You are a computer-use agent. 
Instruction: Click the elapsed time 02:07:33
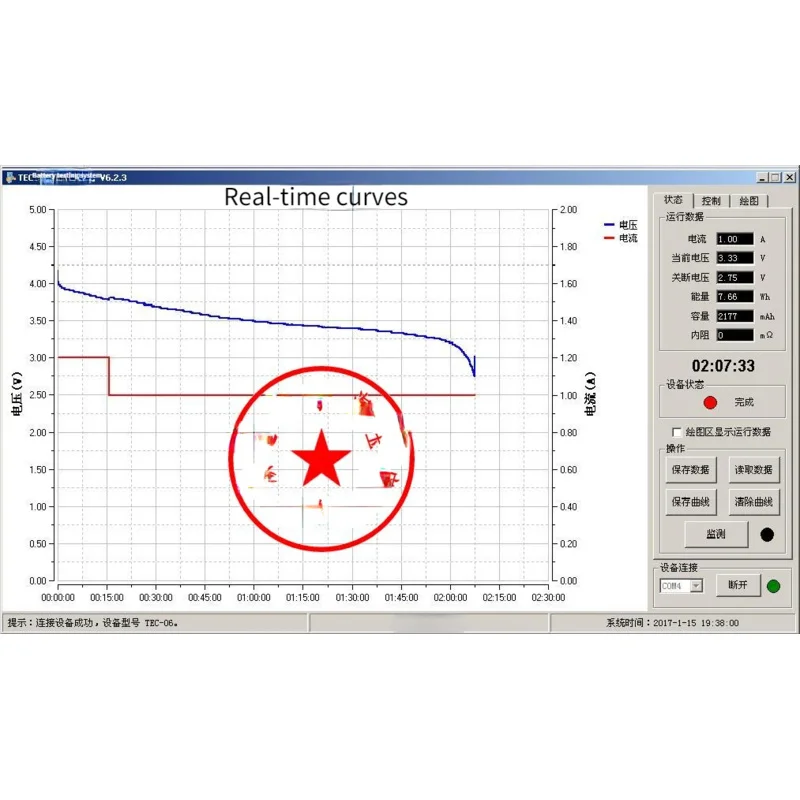(723, 365)
